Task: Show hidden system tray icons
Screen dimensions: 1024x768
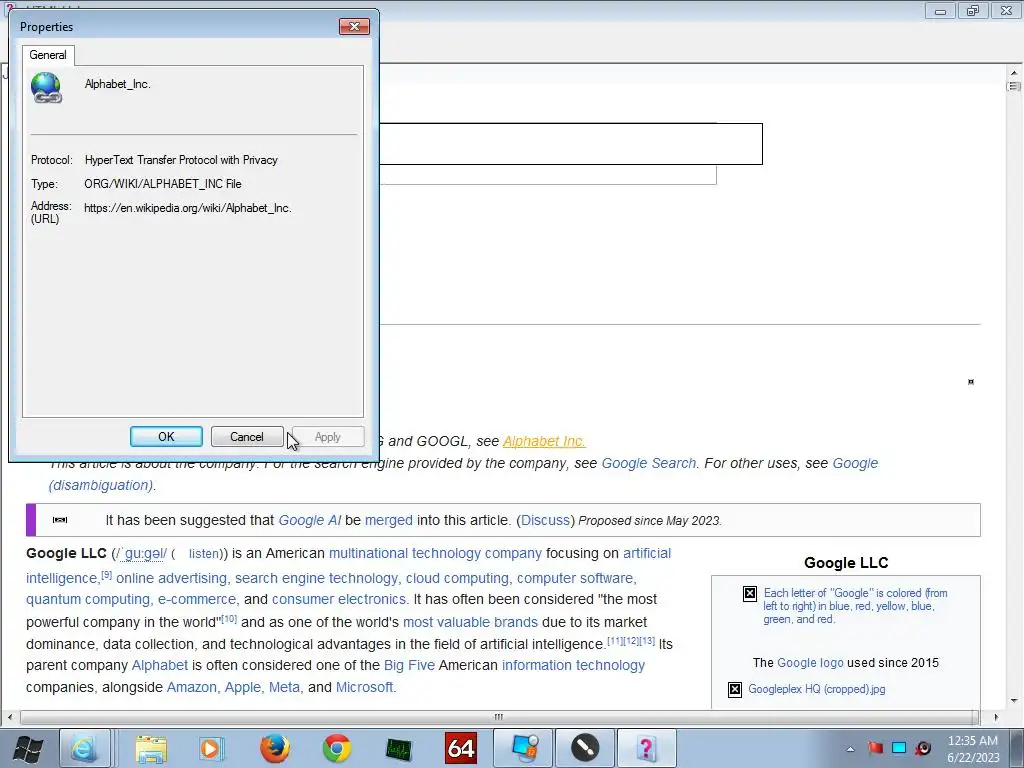Action: [x=850, y=749]
